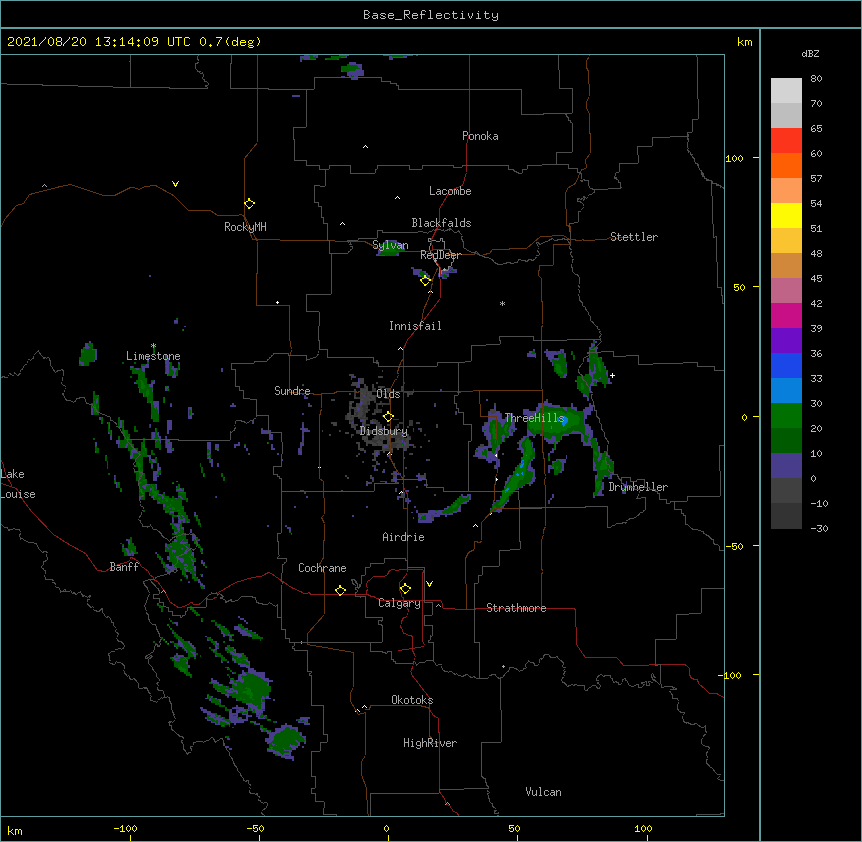Click the yellow V marker northeast of Calgary
Viewport: 862px width, 842px height.
pos(429,584)
